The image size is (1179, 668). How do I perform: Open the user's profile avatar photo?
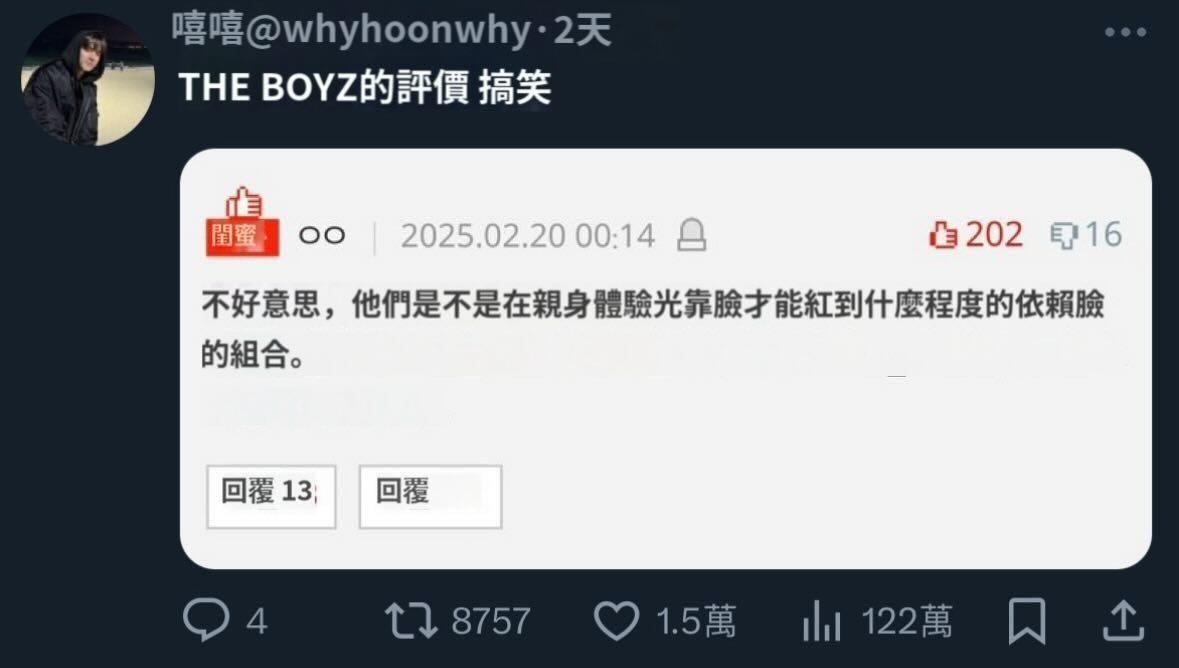click(x=88, y=80)
